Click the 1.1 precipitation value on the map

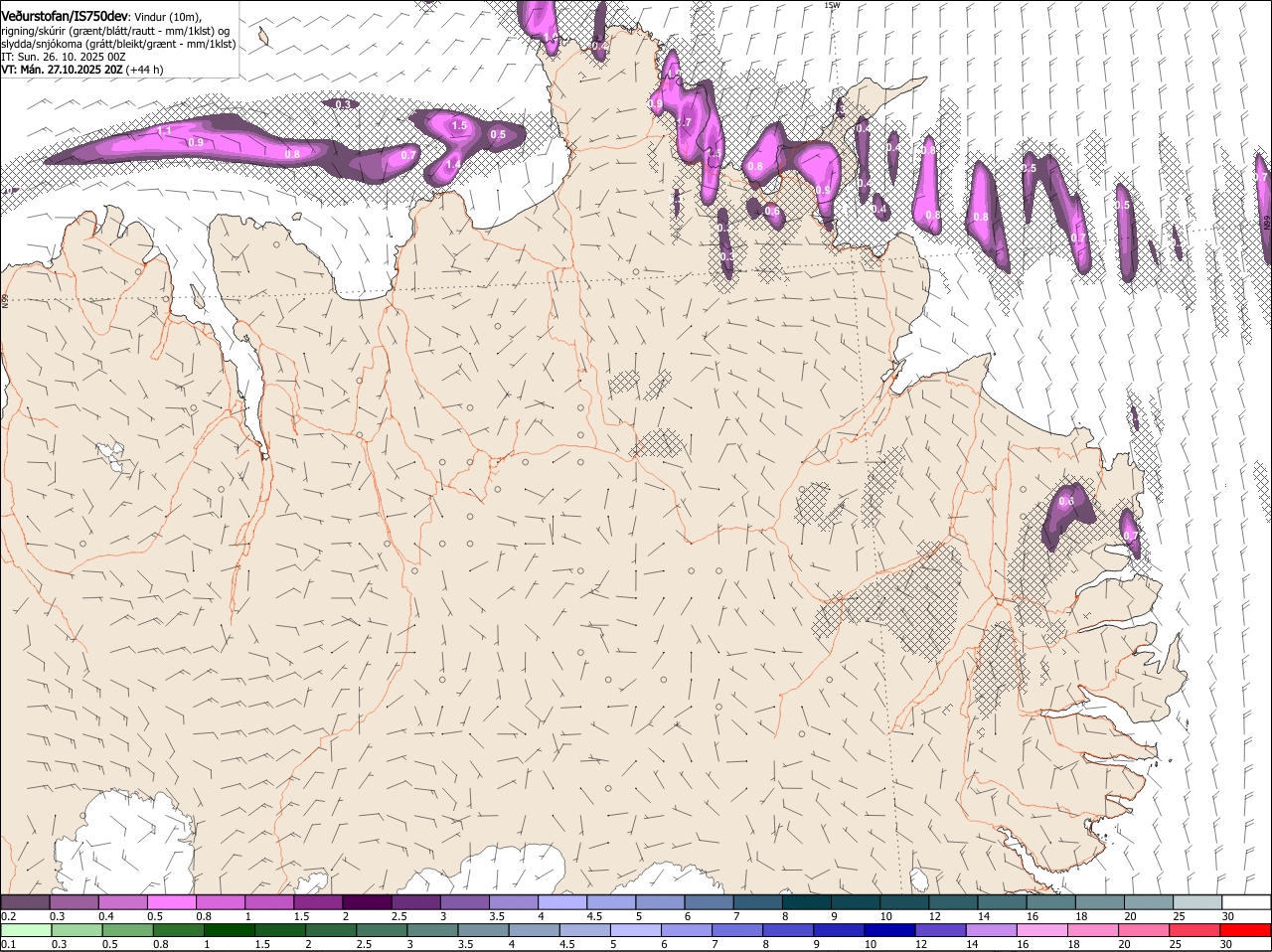coord(165,130)
